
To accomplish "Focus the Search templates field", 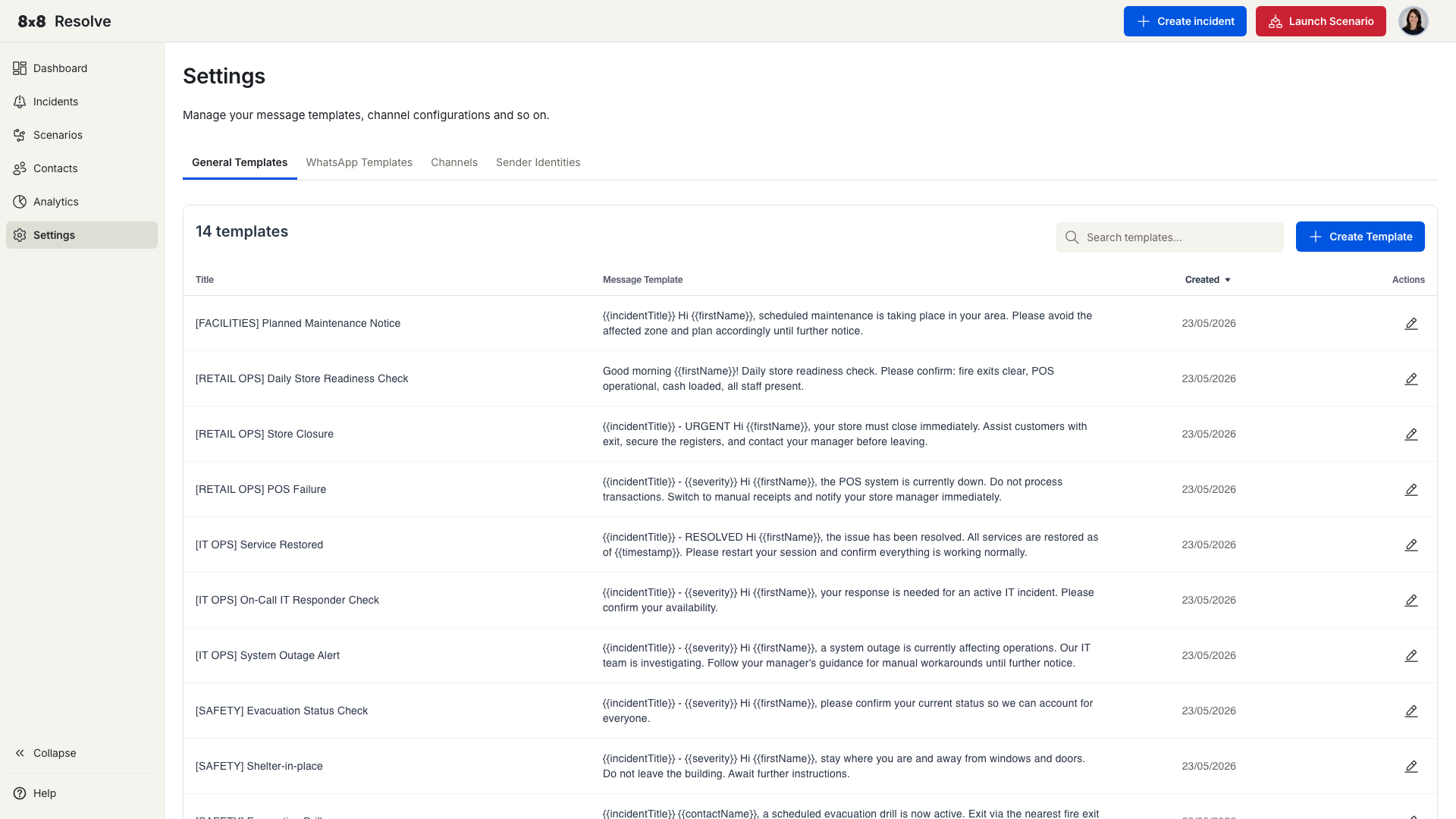I will tap(1169, 237).
